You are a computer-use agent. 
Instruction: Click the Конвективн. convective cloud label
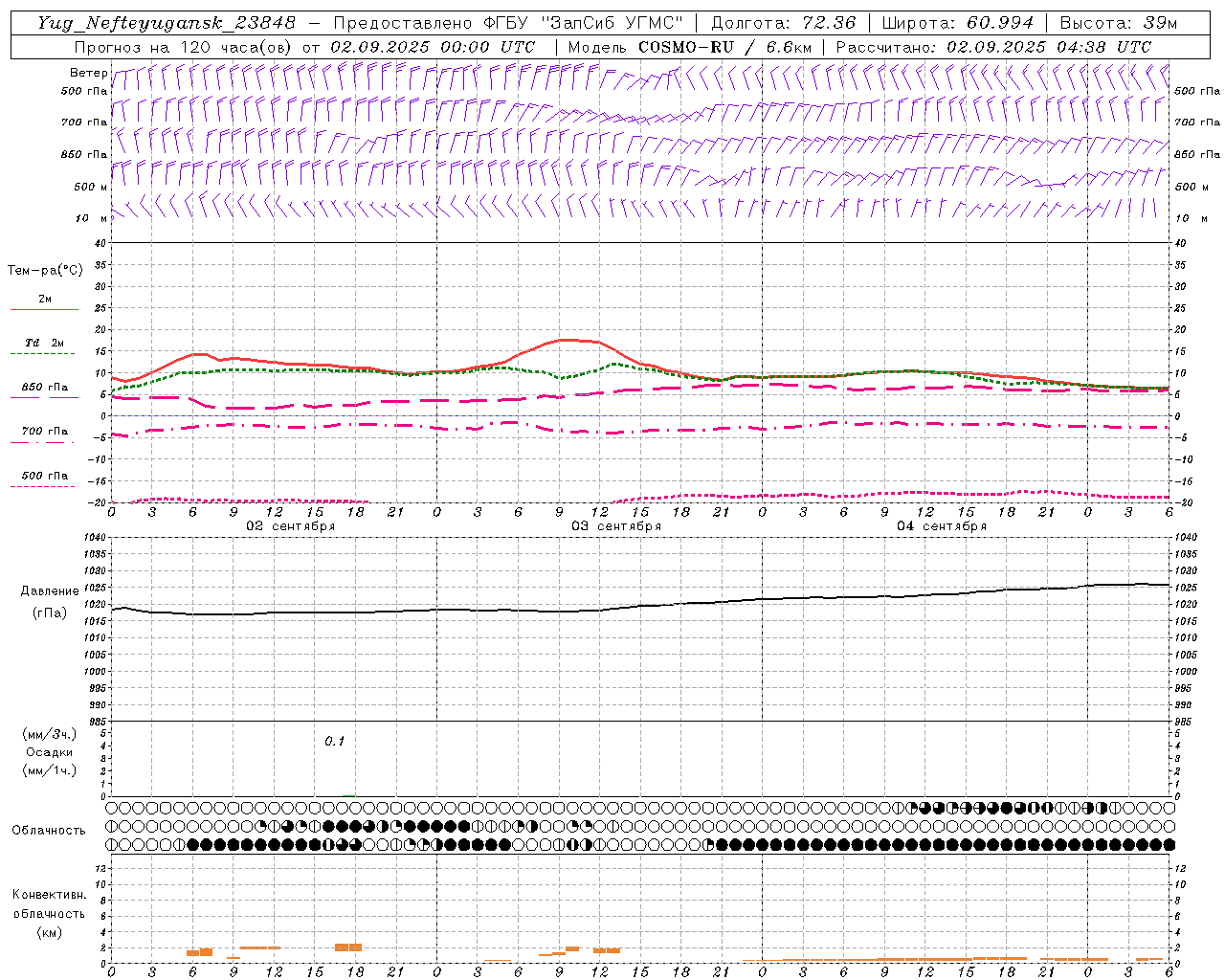pos(49,895)
